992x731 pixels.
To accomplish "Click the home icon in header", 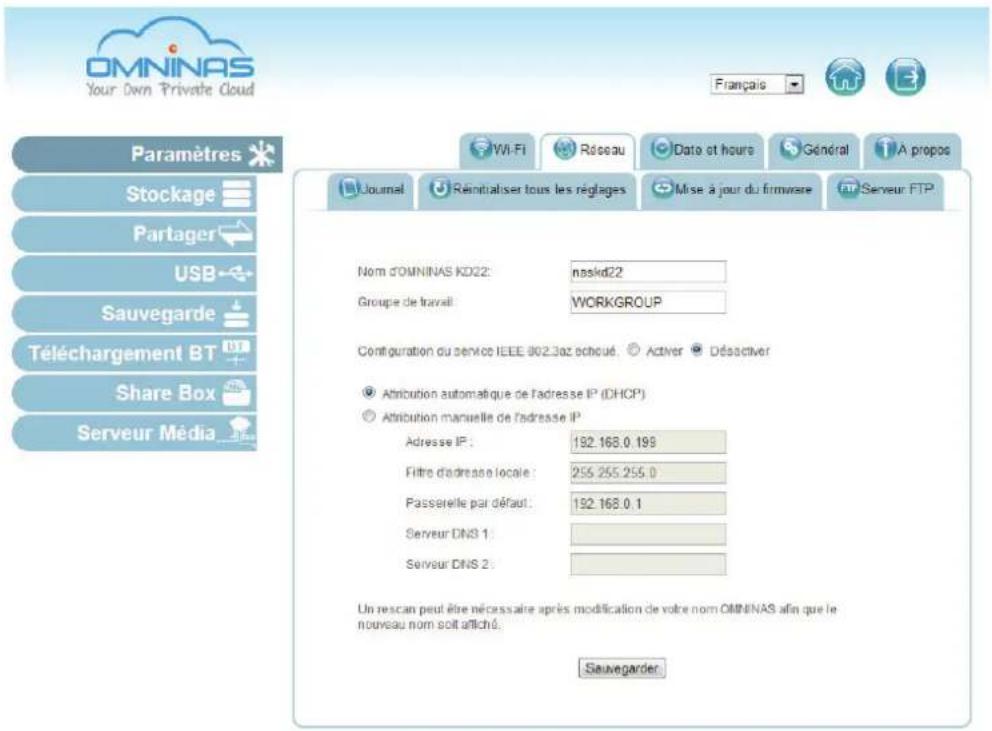I will tap(845, 77).
